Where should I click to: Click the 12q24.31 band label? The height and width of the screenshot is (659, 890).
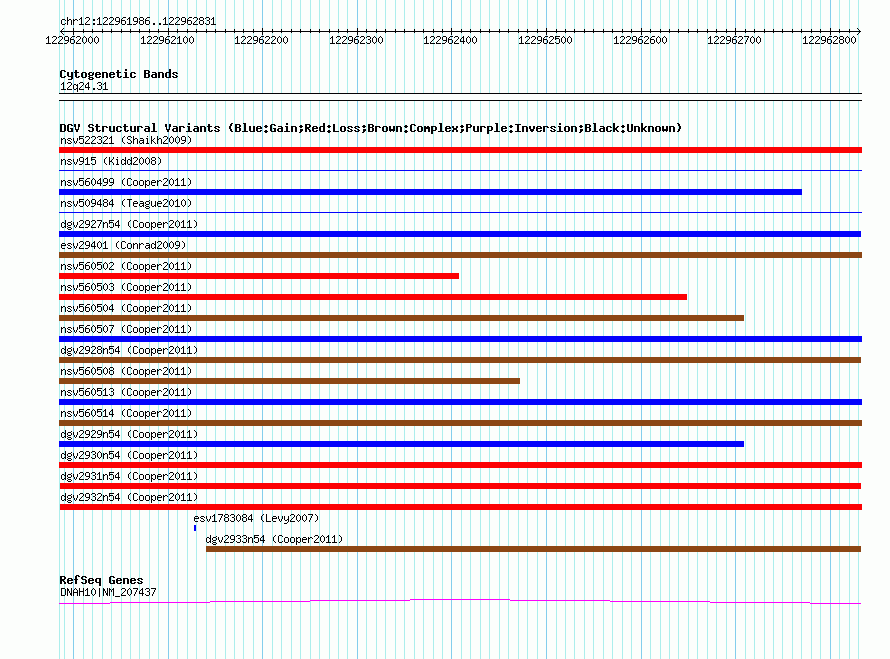84,86
